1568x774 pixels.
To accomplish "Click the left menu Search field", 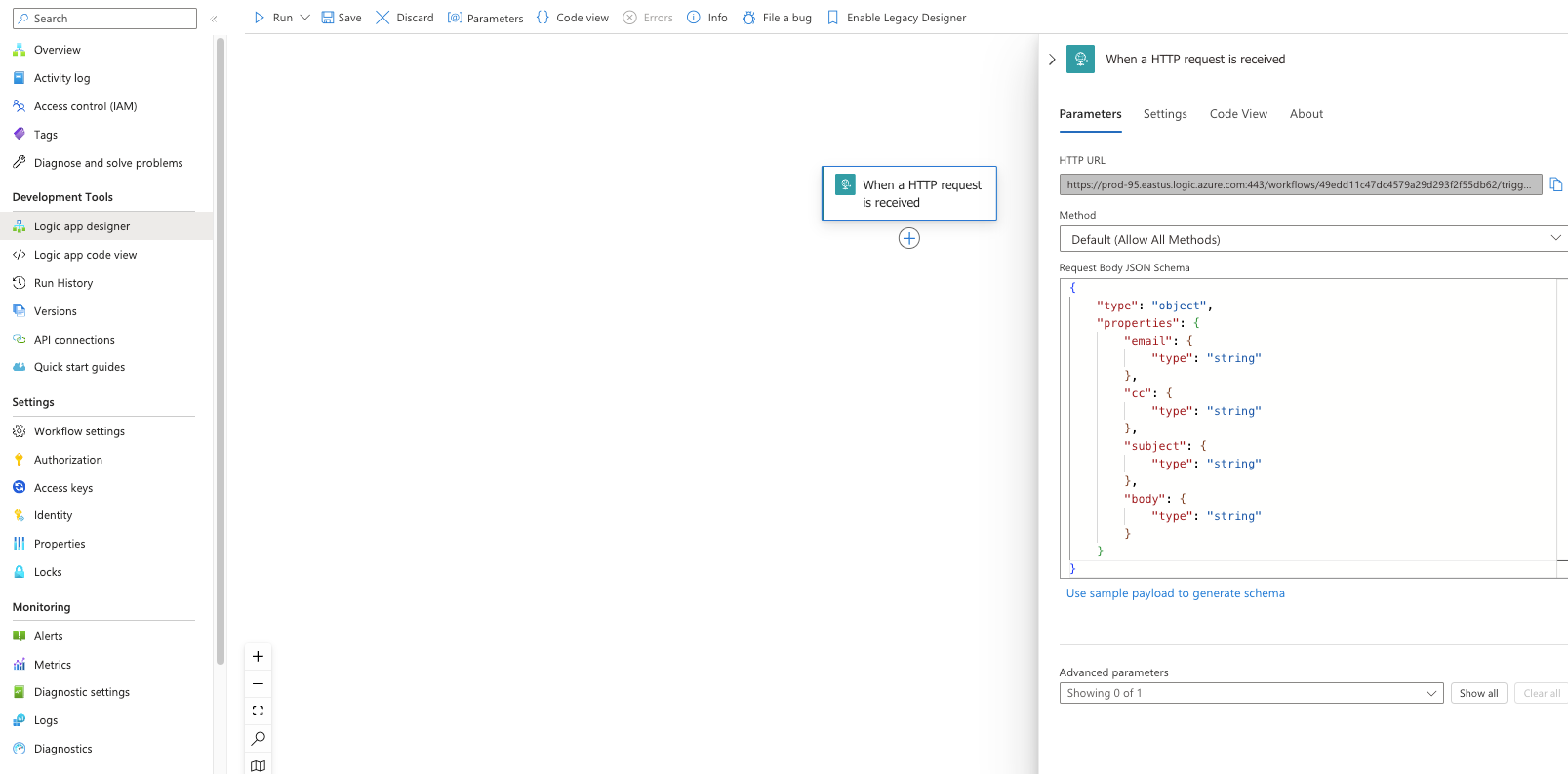I will click(x=107, y=19).
